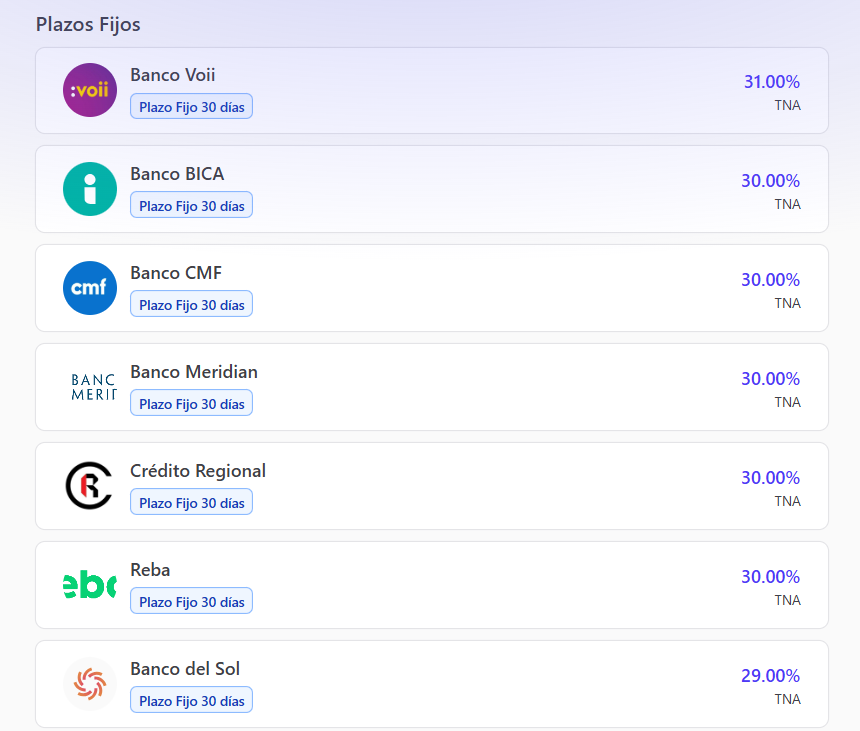Screen dimensions: 860x731
Task: Click the Banco Voii purple logo
Action: pos(90,90)
